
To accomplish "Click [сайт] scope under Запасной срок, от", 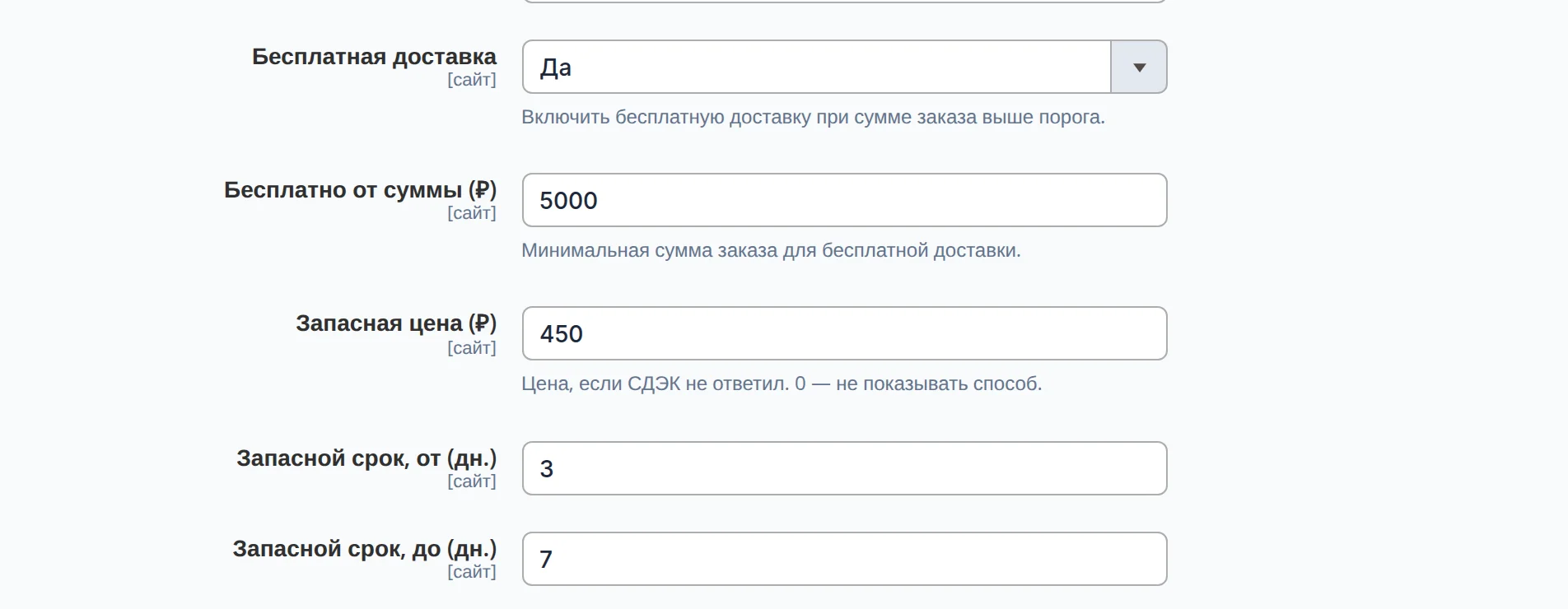I will tap(472, 481).
